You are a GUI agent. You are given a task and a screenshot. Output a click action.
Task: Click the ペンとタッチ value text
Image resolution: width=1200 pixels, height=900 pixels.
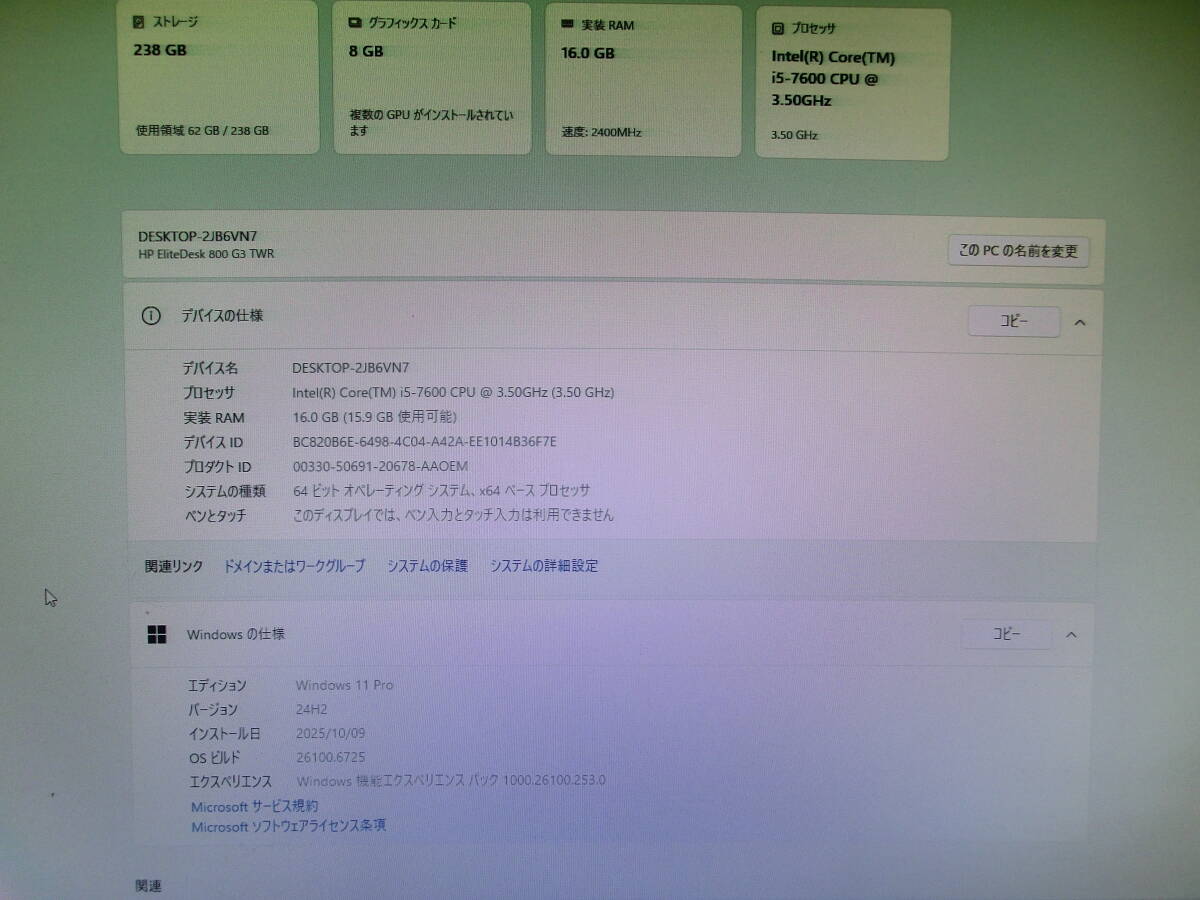453,516
